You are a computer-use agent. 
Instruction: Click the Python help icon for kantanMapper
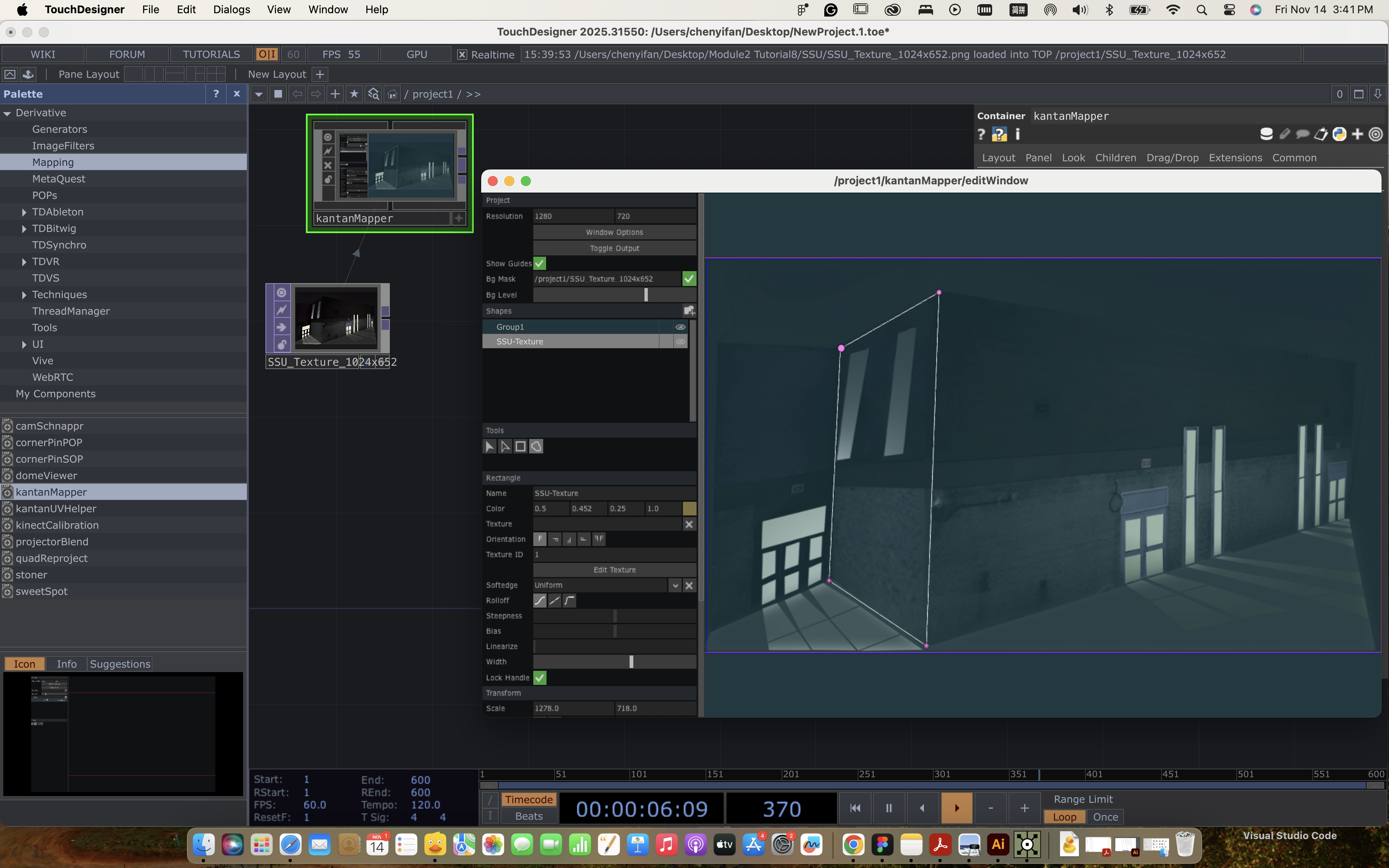point(999,134)
